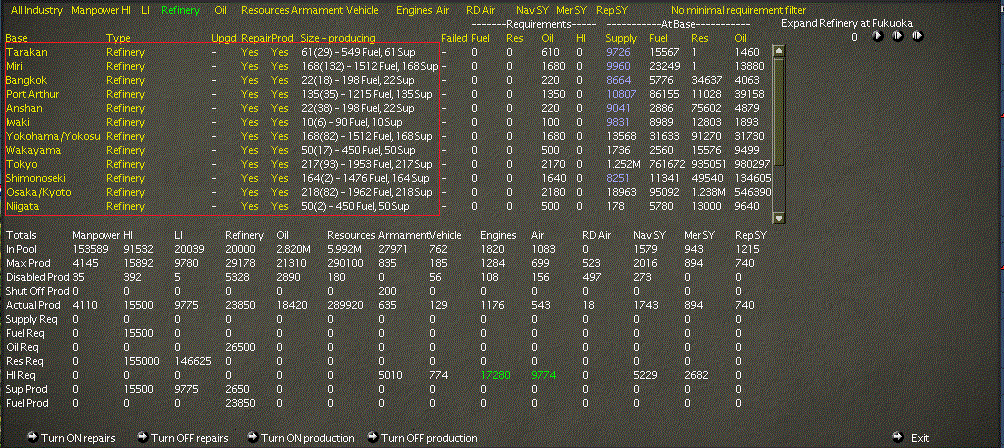Filter list by Oil

coord(221,10)
